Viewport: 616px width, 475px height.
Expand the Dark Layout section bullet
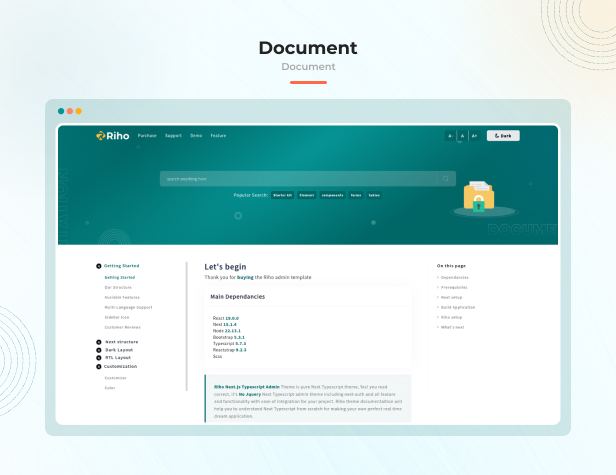(x=99, y=350)
